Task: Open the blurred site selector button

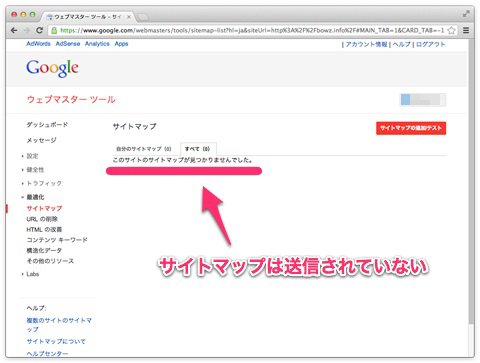Action: (x=423, y=100)
